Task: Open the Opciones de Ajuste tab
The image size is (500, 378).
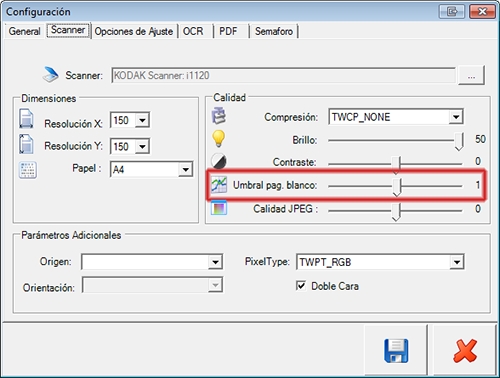Action: pos(134,31)
